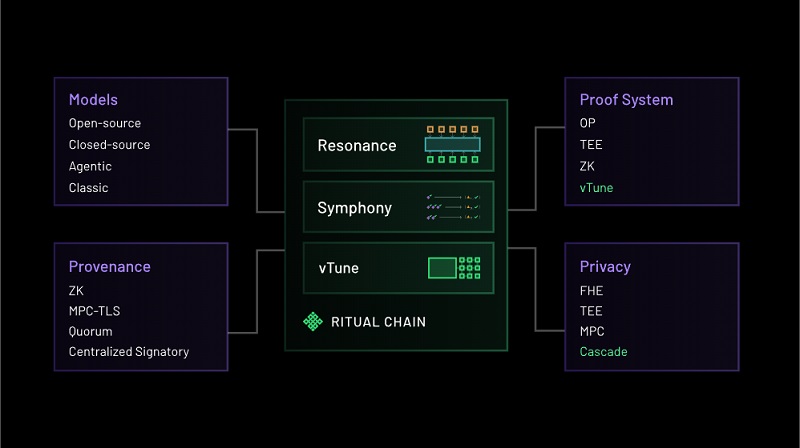800x448 pixels.
Task: Click MPC under Privacy
Action: click(x=592, y=331)
